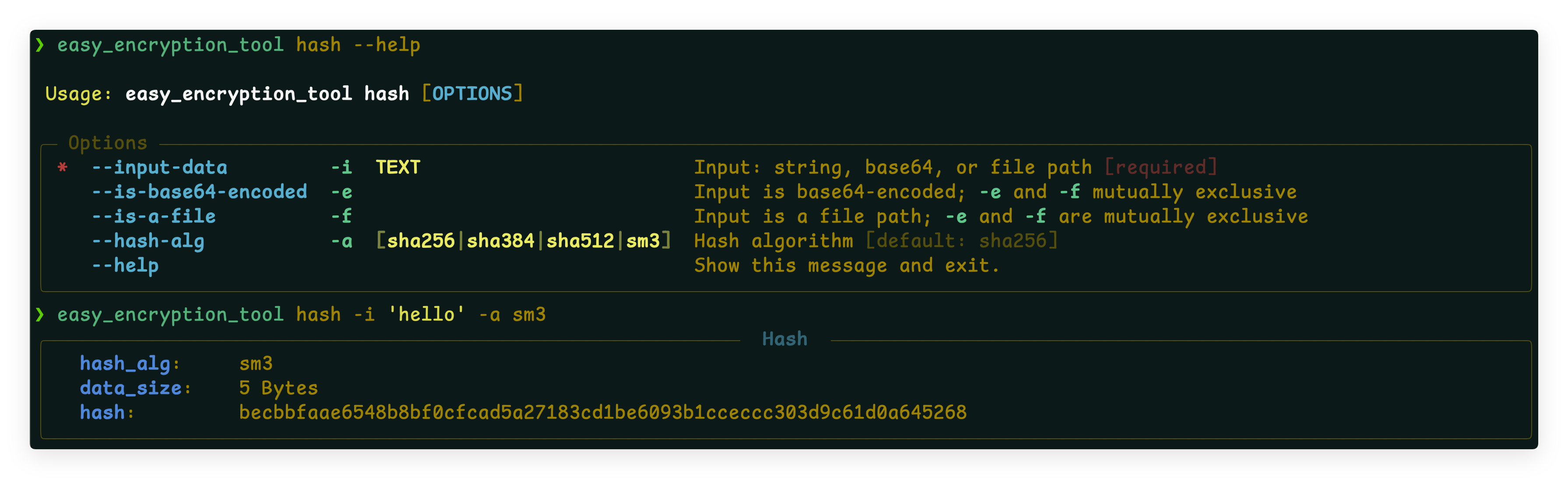Click the sha256 algorithm choice

coord(421,241)
